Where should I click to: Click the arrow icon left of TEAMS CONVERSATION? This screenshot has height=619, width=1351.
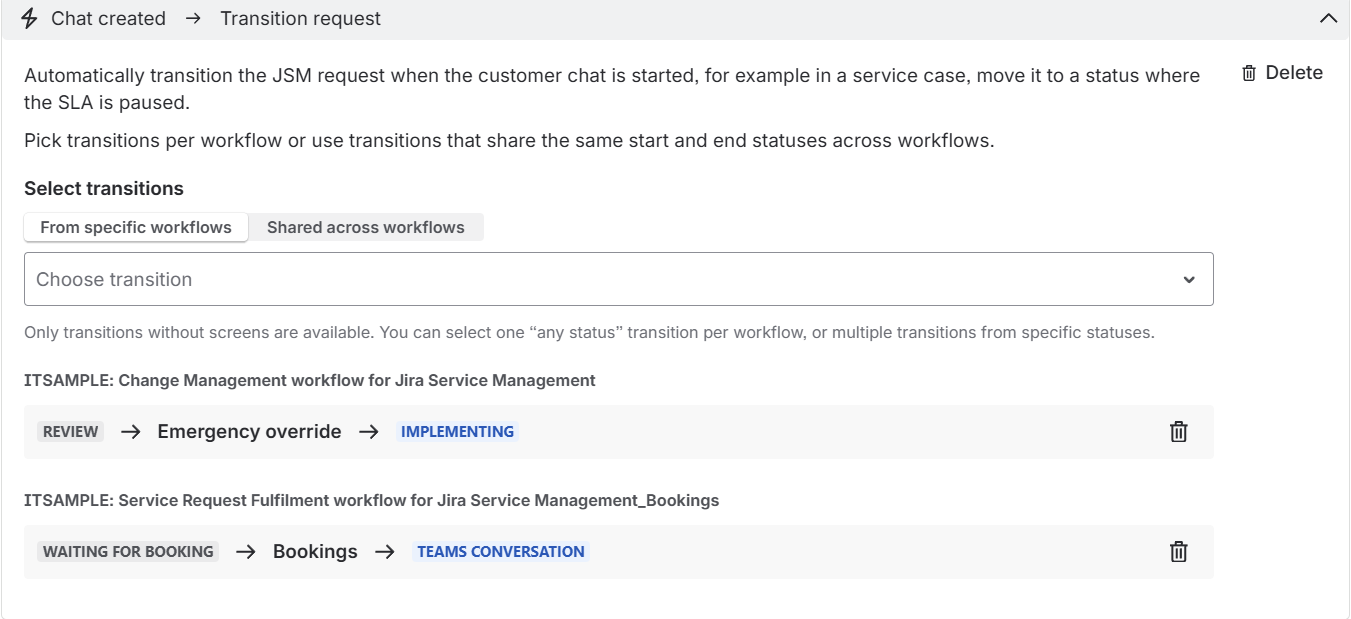(385, 552)
